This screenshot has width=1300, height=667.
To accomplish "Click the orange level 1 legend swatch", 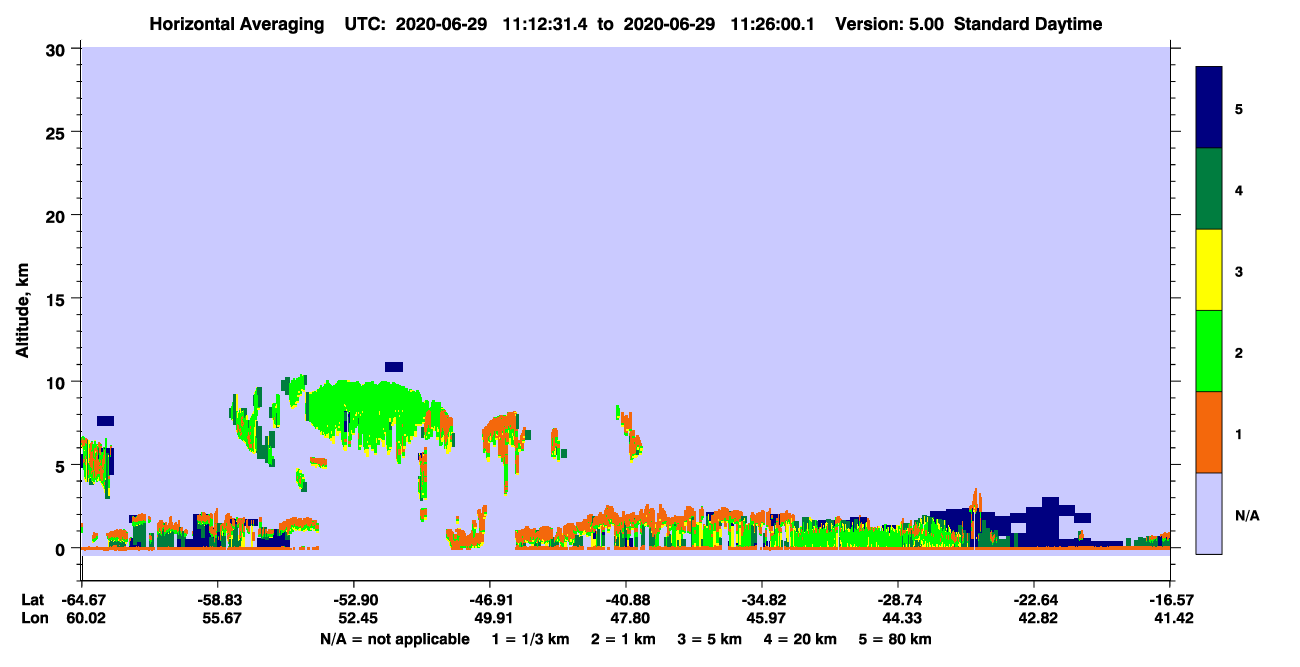I will 1209,432.
